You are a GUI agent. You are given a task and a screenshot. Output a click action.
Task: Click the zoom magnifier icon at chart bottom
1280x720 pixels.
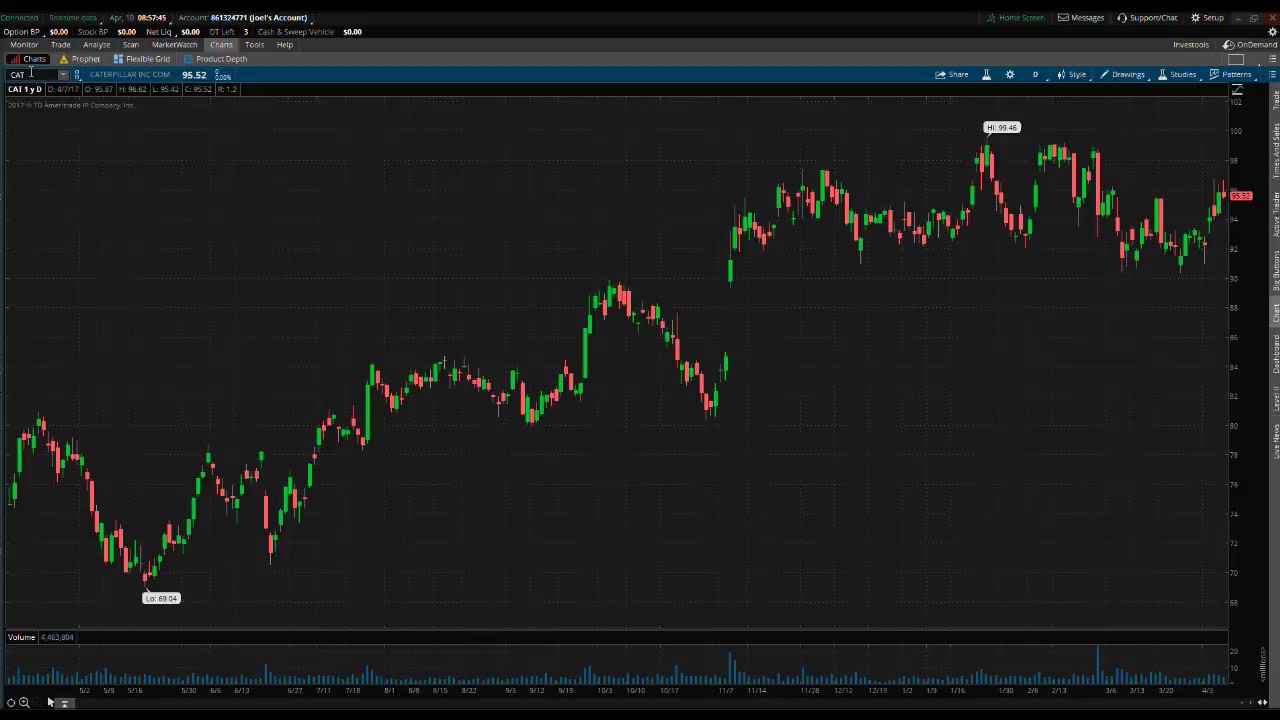(24, 702)
